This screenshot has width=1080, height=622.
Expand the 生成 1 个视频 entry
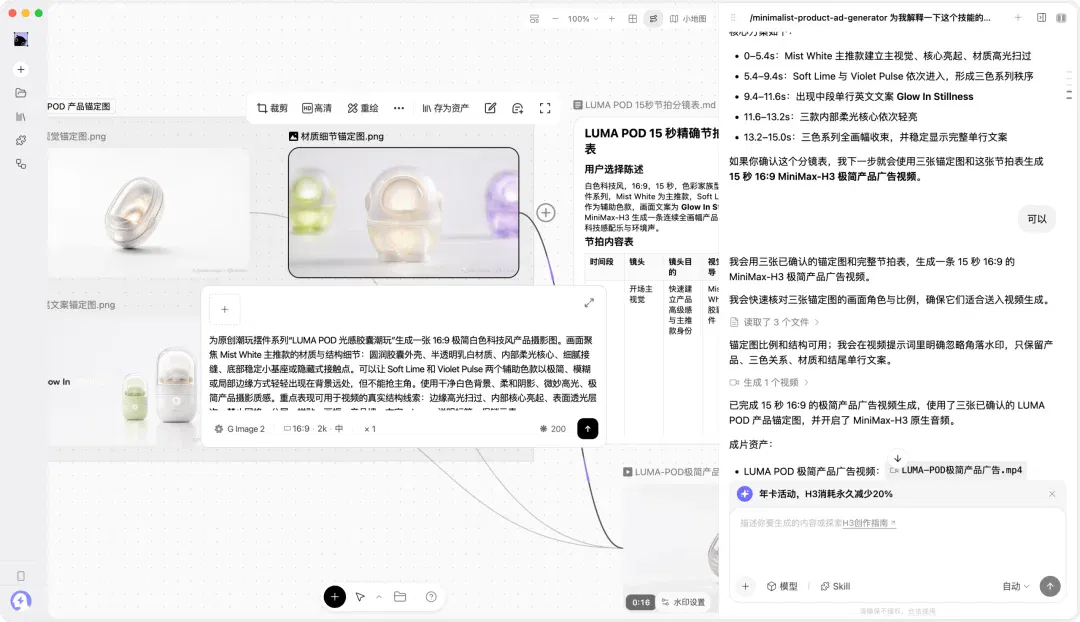[769, 382]
